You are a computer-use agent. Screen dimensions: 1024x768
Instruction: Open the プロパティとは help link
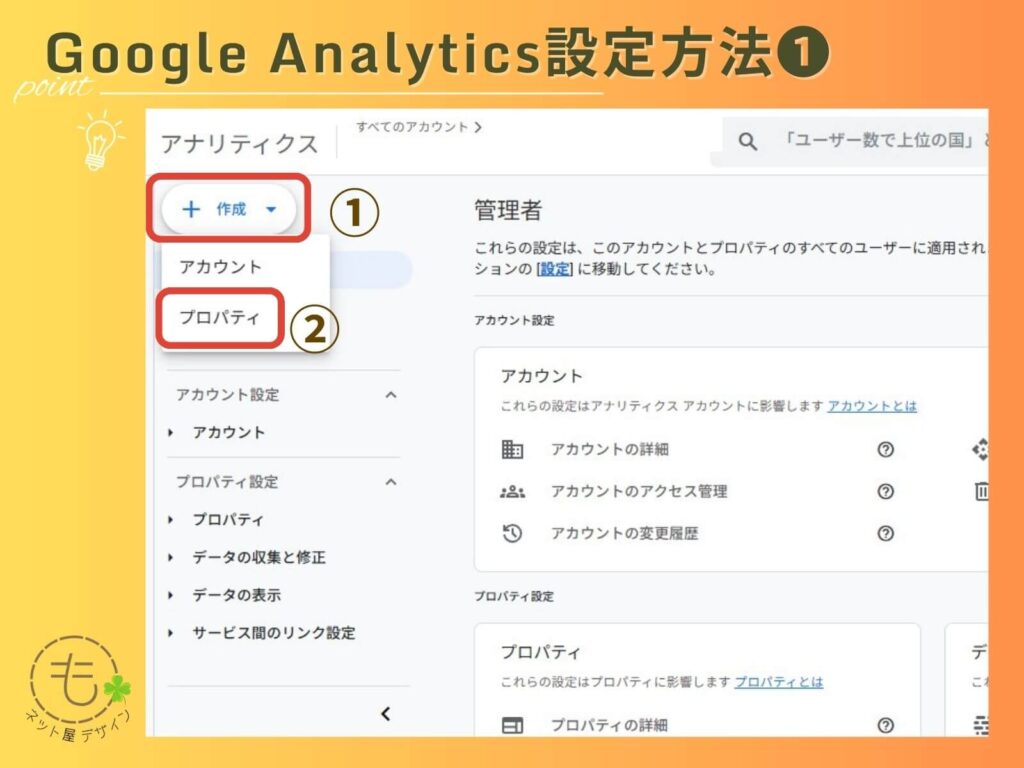[x=778, y=682]
